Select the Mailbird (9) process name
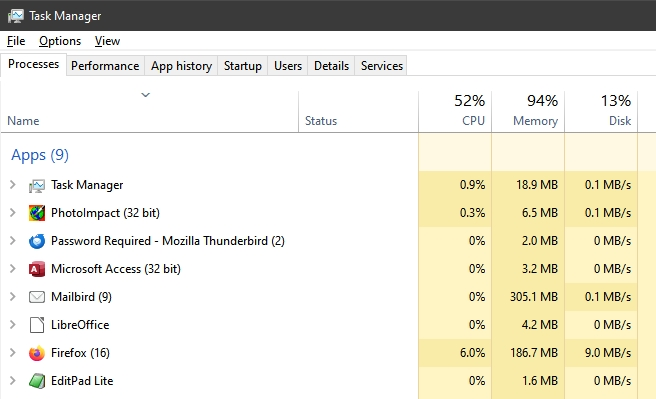The width and height of the screenshot is (656, 399). tap(81, 297)
